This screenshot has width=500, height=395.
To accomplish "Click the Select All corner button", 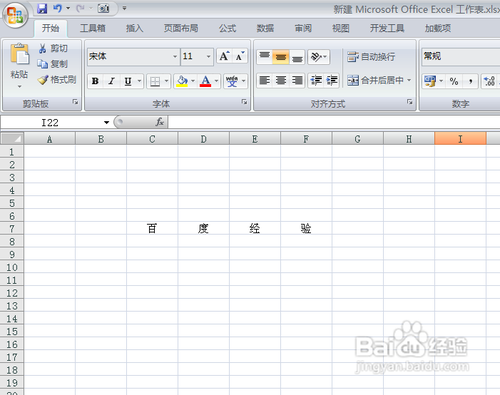I will tap(12, 138).
